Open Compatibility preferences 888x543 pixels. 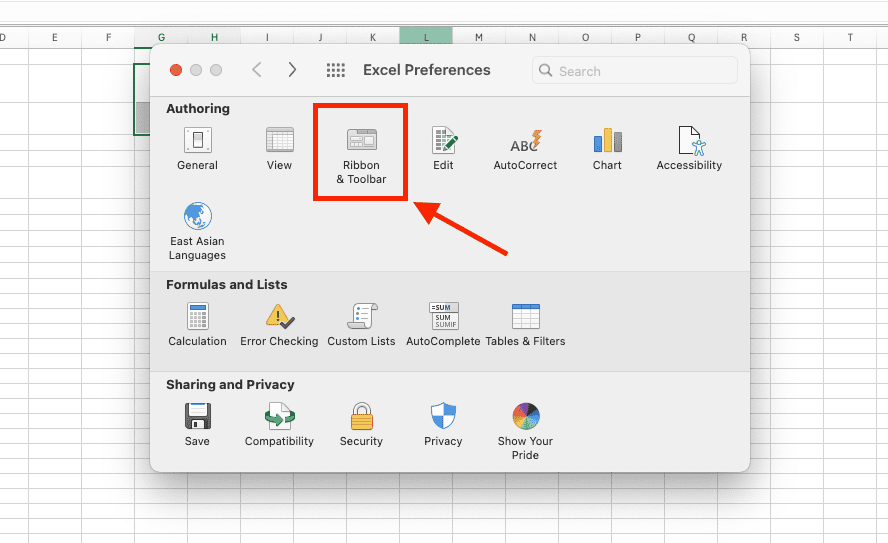pos(279,425)
